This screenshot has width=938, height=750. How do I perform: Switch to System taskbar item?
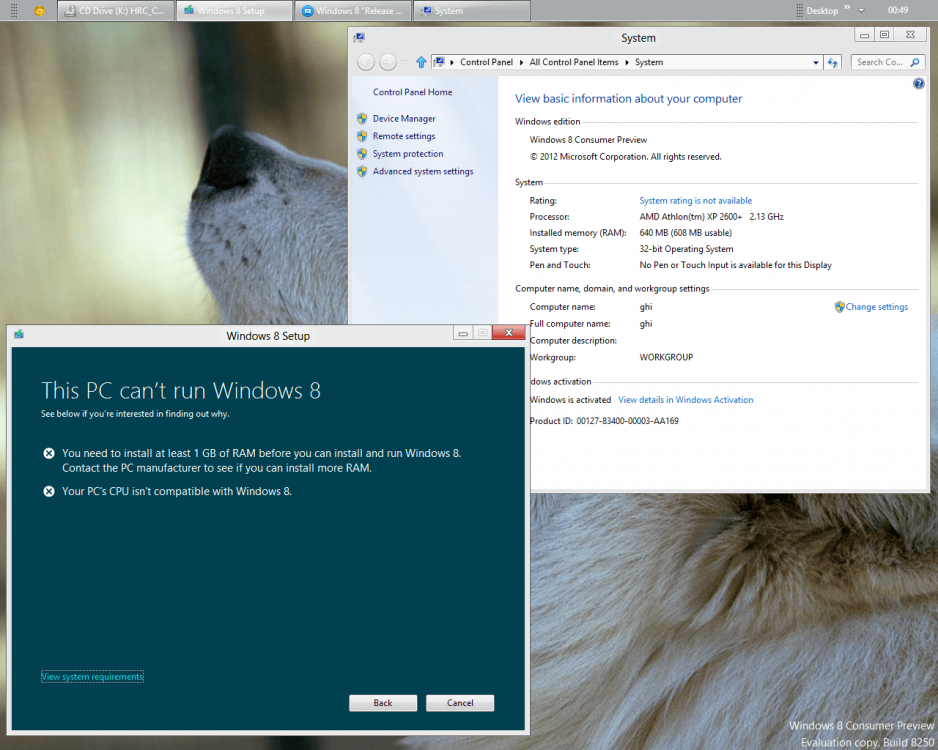tap(471, 11)
